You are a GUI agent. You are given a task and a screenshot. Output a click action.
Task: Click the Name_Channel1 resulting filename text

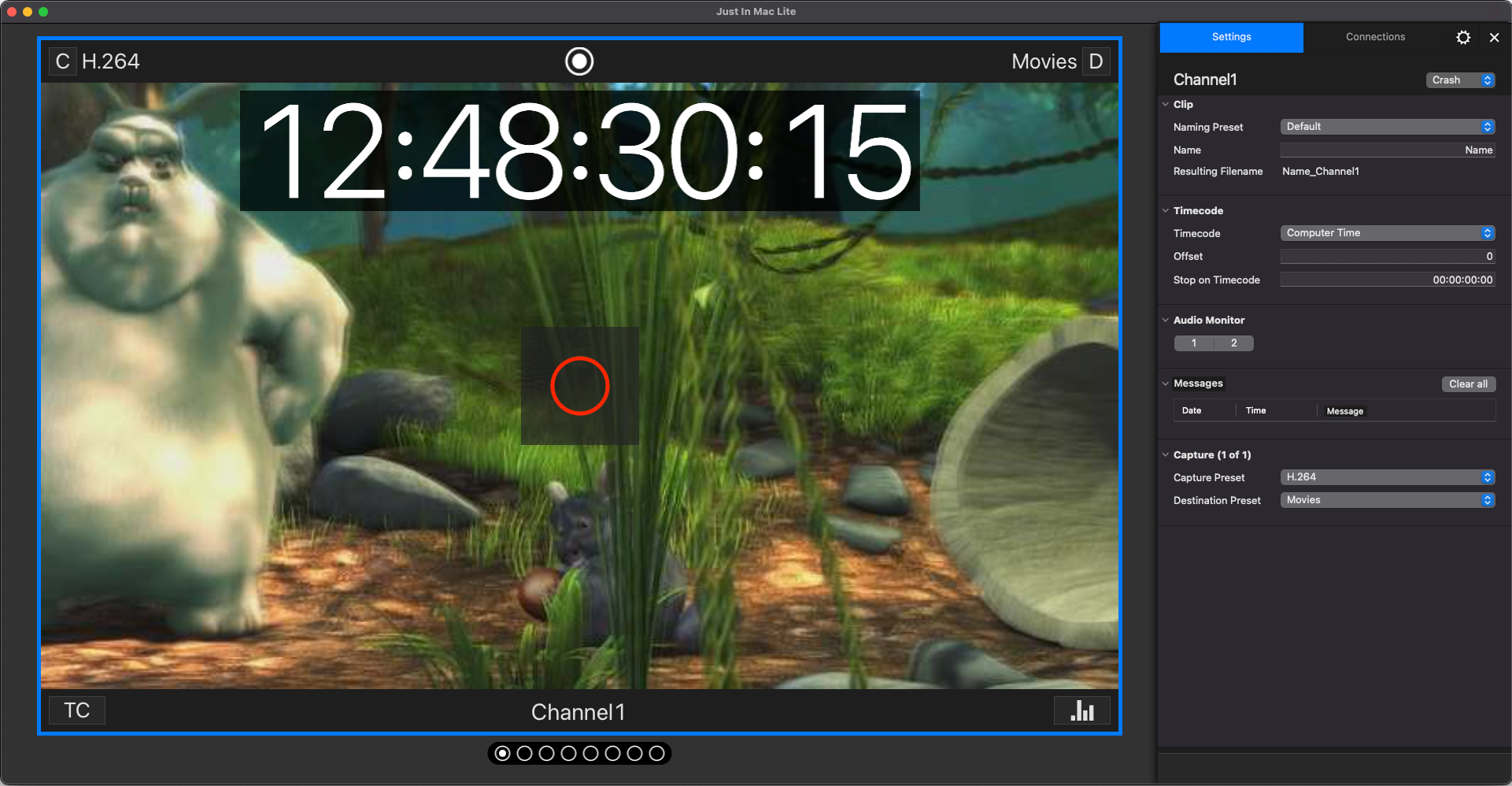(1321, 171)
